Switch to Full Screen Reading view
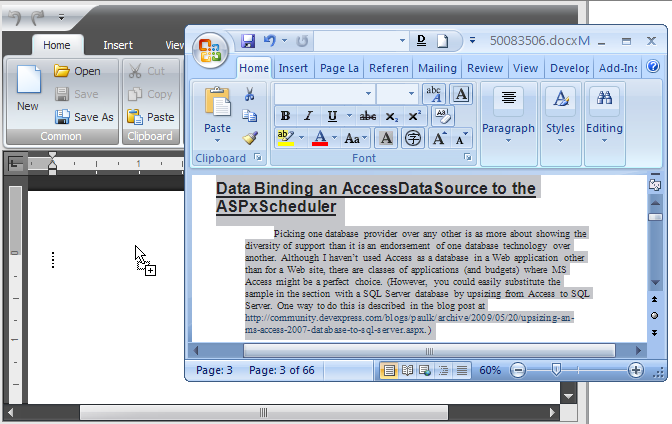Screen dimensions: 672x424 (x=407, y=370)
